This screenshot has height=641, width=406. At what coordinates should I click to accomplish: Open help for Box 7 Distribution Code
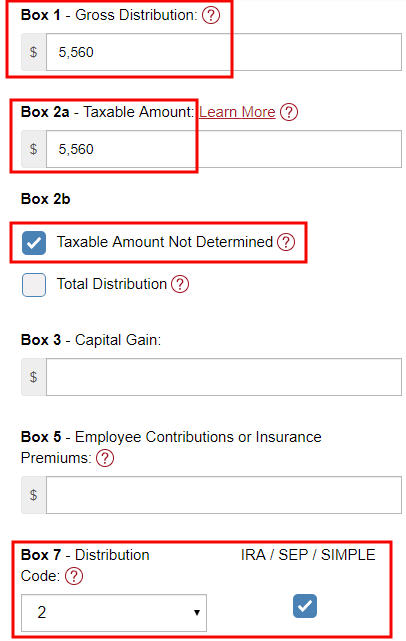[74, 576]
